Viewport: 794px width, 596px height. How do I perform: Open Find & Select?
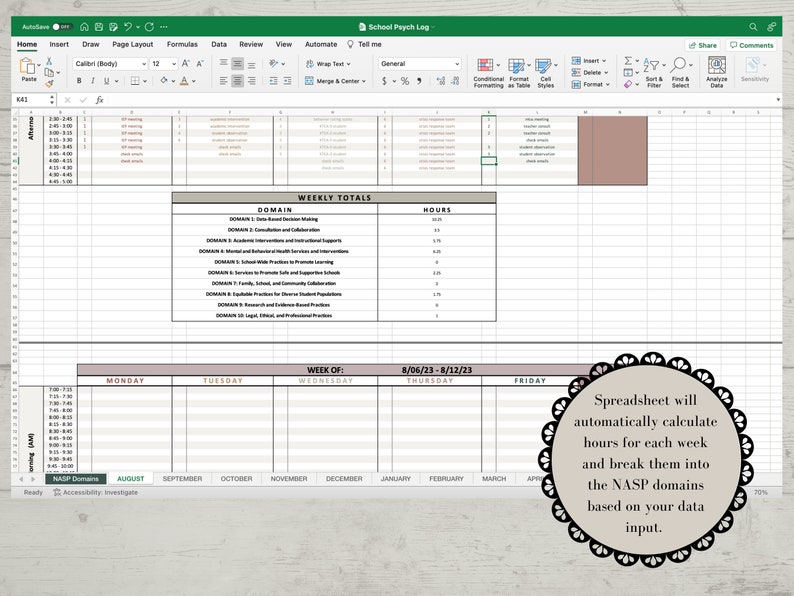point(680,73)
